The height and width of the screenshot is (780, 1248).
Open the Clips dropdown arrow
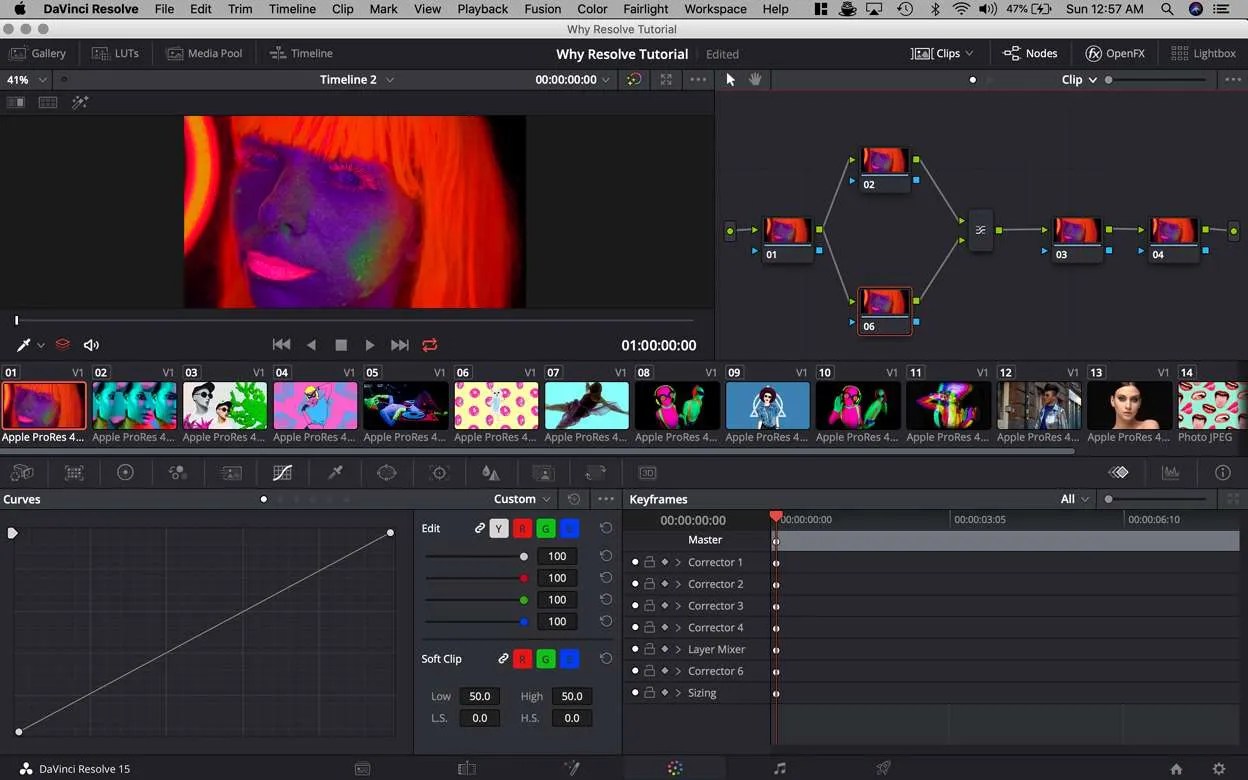[969, 54]
